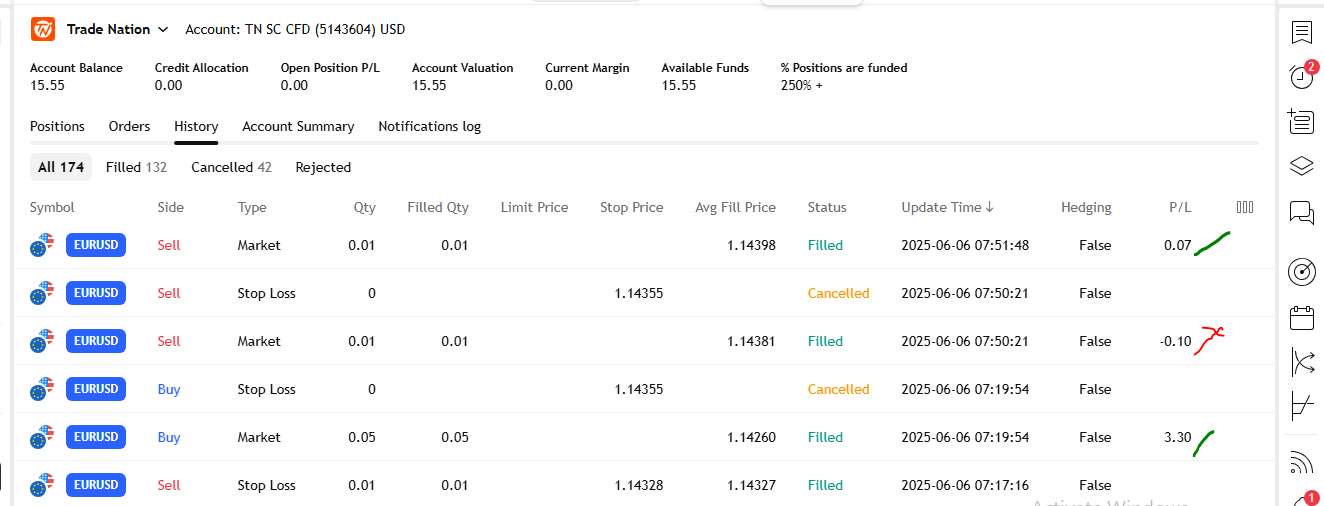Viewport: 1324px width, 506px height.
Task: Switch to the Positions tab
Action: (57, 127)
